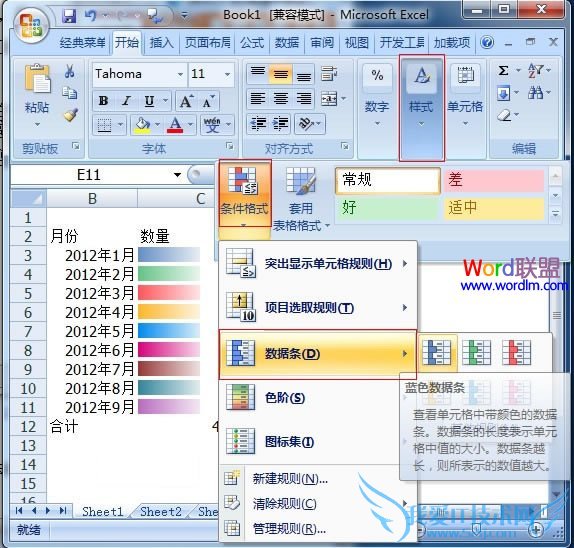
Task: Align text right
Action: pos(303,98)
